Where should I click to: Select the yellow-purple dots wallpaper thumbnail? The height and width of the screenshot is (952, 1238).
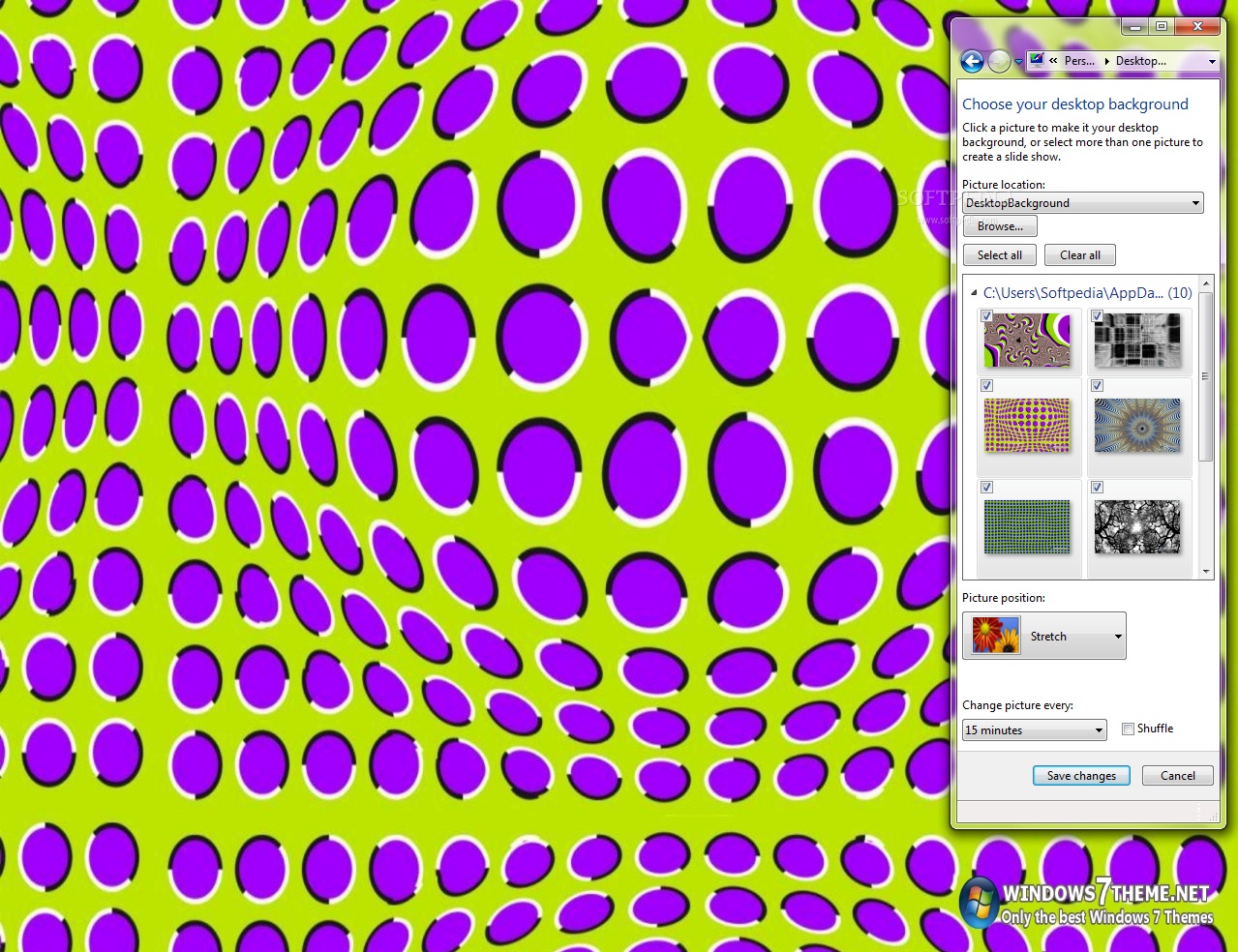pyautogui.click(x=1027, y=426)
